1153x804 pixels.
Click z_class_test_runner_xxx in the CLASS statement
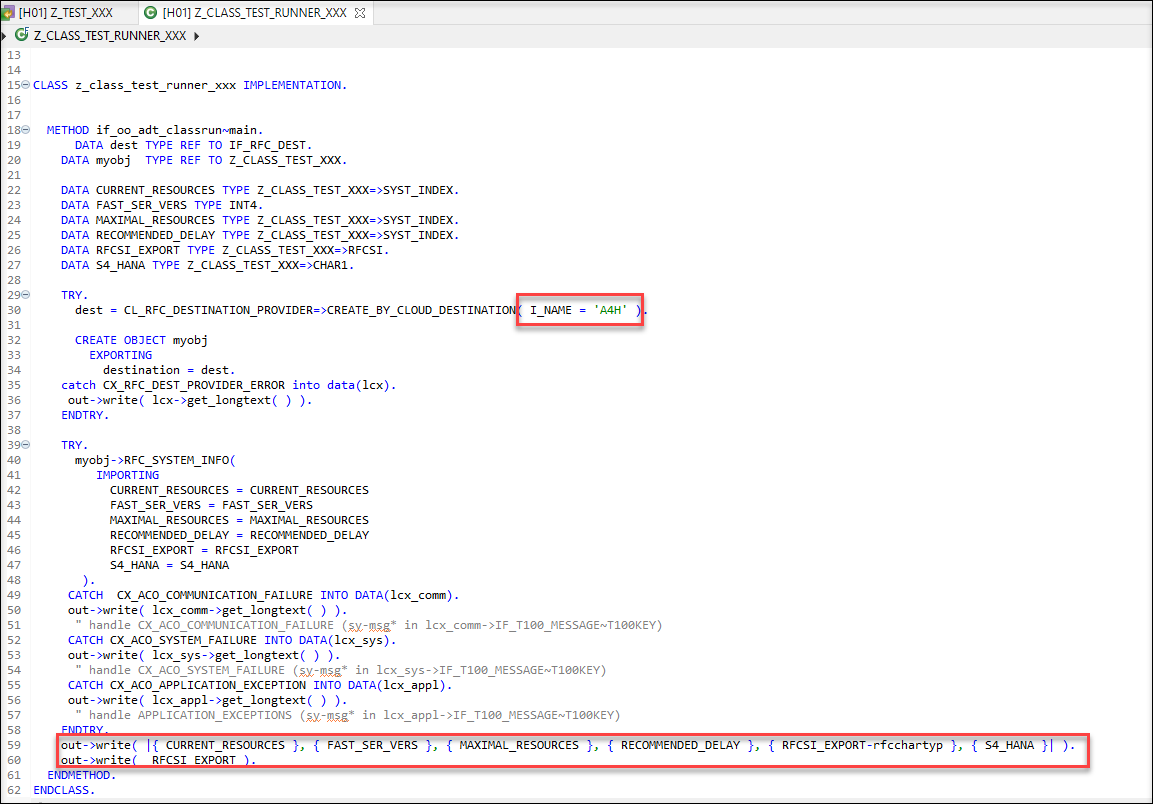point(156,85)
